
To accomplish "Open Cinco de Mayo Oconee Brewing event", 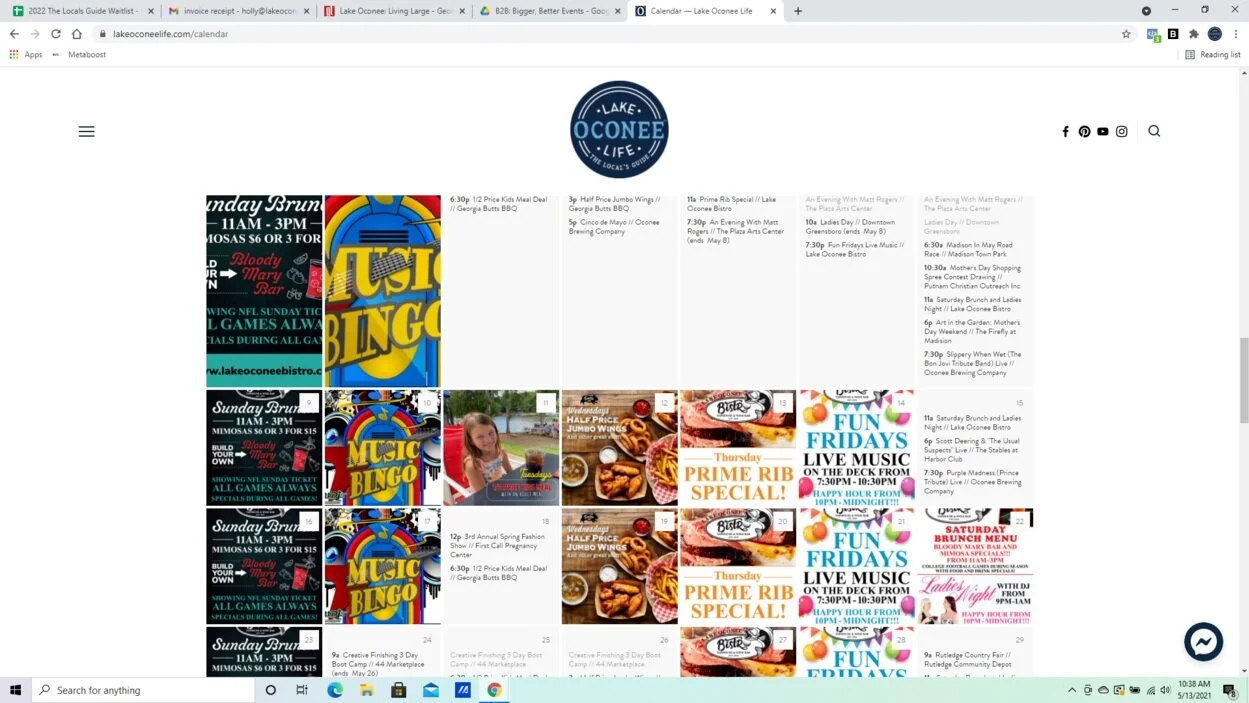I will [614, 227].
